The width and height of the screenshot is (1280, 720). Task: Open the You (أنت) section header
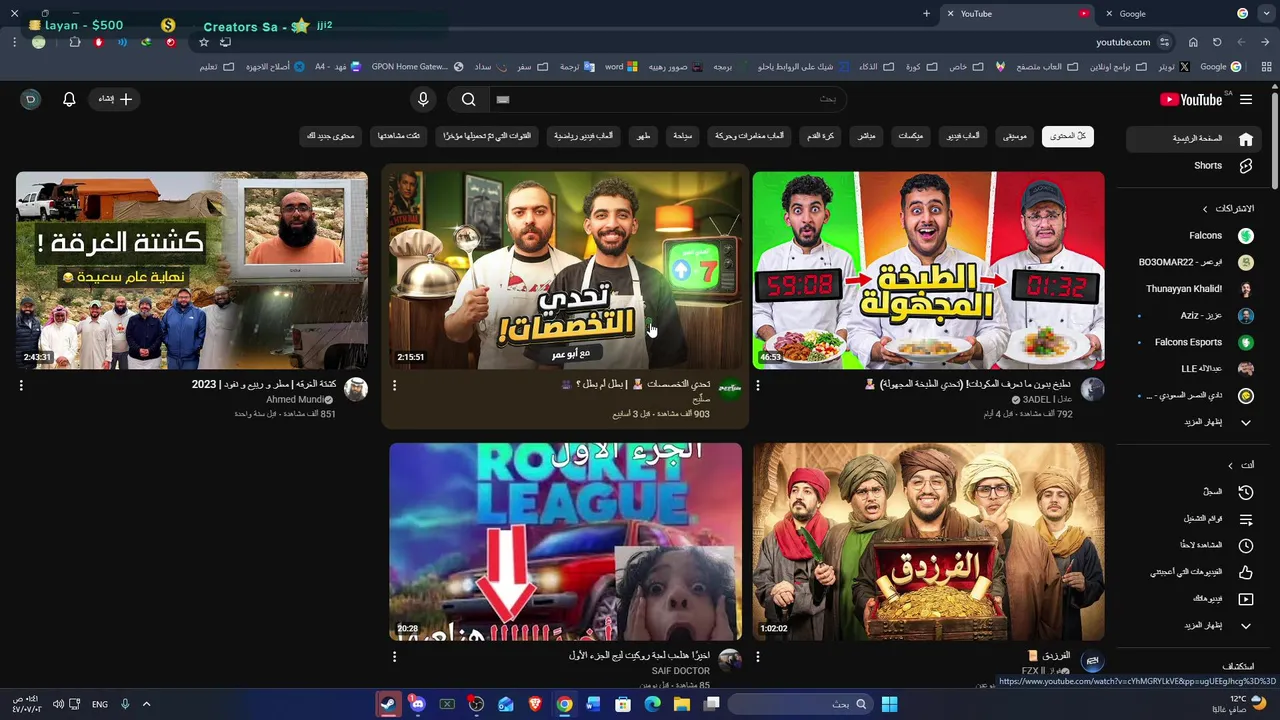(x=1241, y=465)
